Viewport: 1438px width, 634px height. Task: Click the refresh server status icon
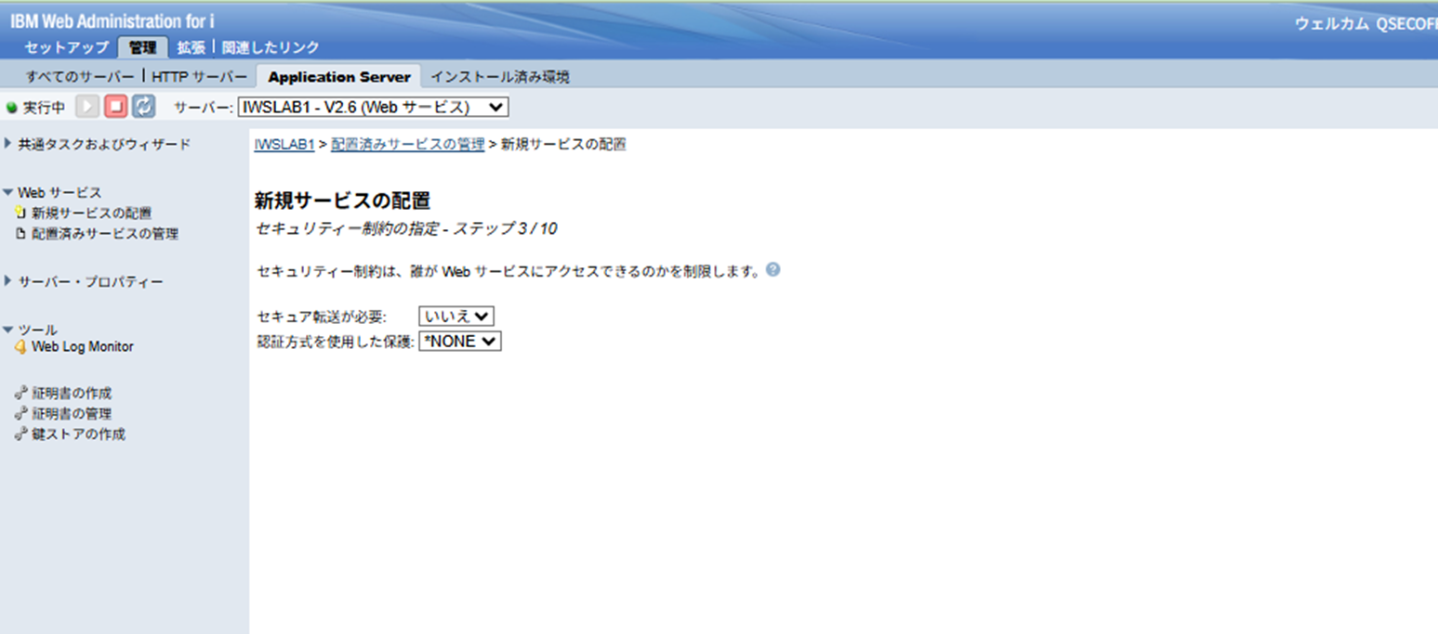coord(144,107)
